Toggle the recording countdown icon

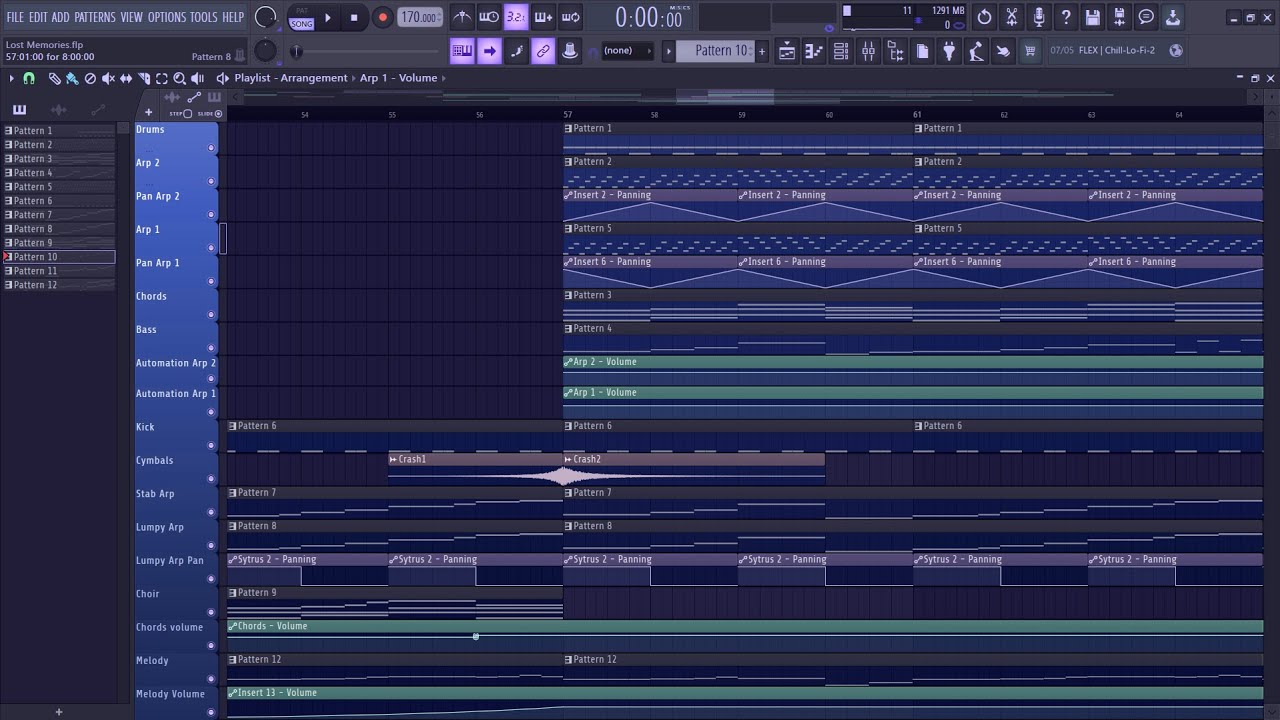point(516,17)
